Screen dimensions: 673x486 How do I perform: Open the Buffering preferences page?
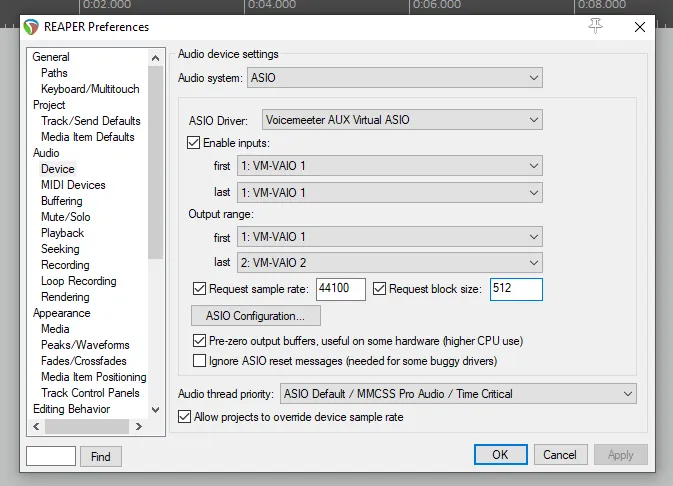coord(62,201)
